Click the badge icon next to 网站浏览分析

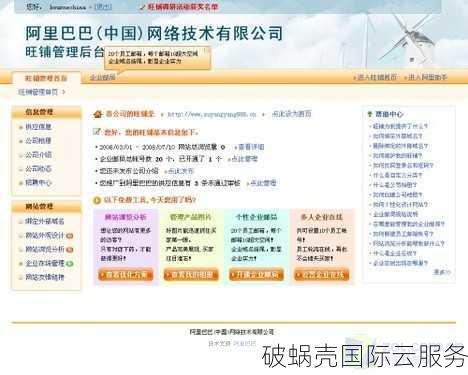[x=69, y=250]
